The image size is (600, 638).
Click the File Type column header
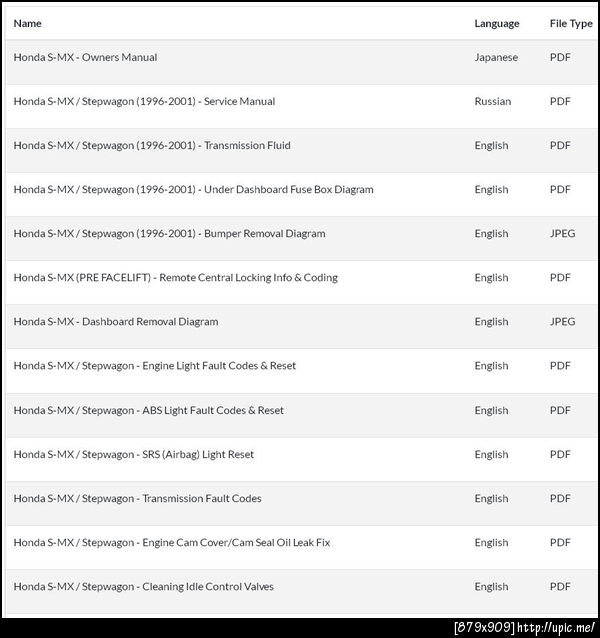click(570, 23)
